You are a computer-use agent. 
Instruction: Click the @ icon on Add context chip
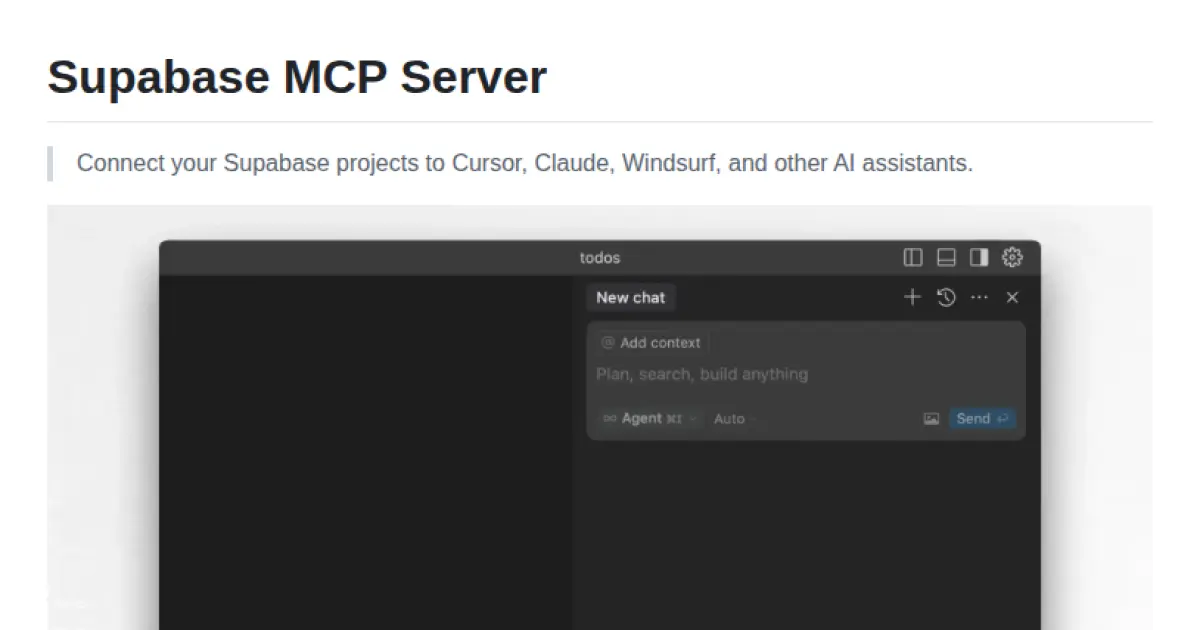(608, 342)
